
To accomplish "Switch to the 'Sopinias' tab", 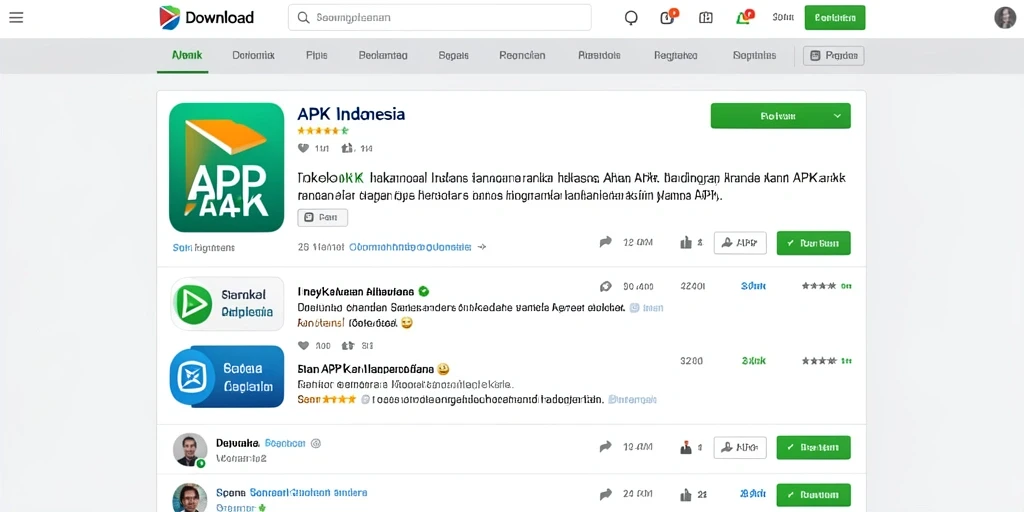I will click(754, 56).
